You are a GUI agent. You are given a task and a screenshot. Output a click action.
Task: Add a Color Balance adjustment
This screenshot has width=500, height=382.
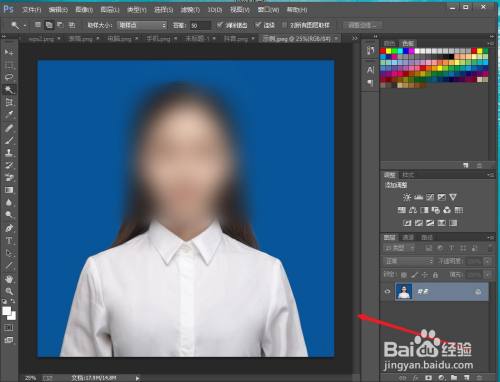click(x=413, y=210)
